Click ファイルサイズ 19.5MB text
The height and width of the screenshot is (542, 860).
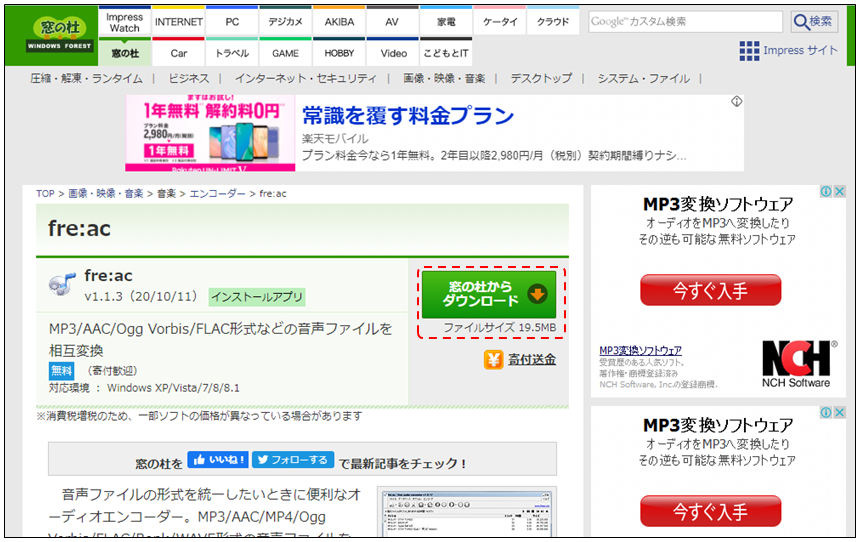[x=500, y=328]
